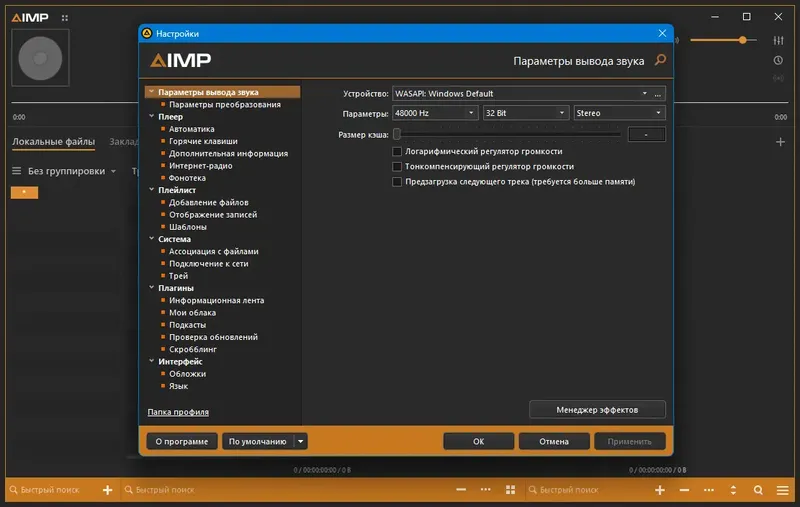Click the rightmost Быстрый поиск field
Screen dimensions: 800x507
point(569,490)
